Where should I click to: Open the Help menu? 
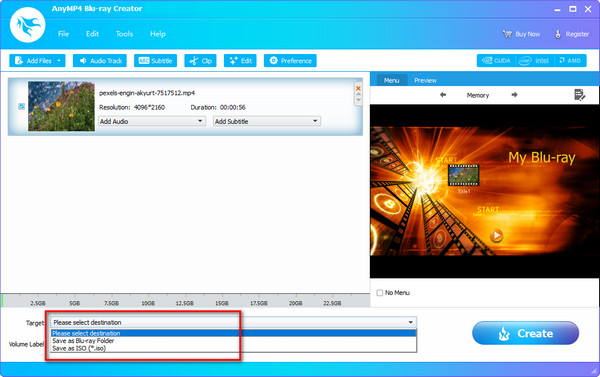point(158,34)
